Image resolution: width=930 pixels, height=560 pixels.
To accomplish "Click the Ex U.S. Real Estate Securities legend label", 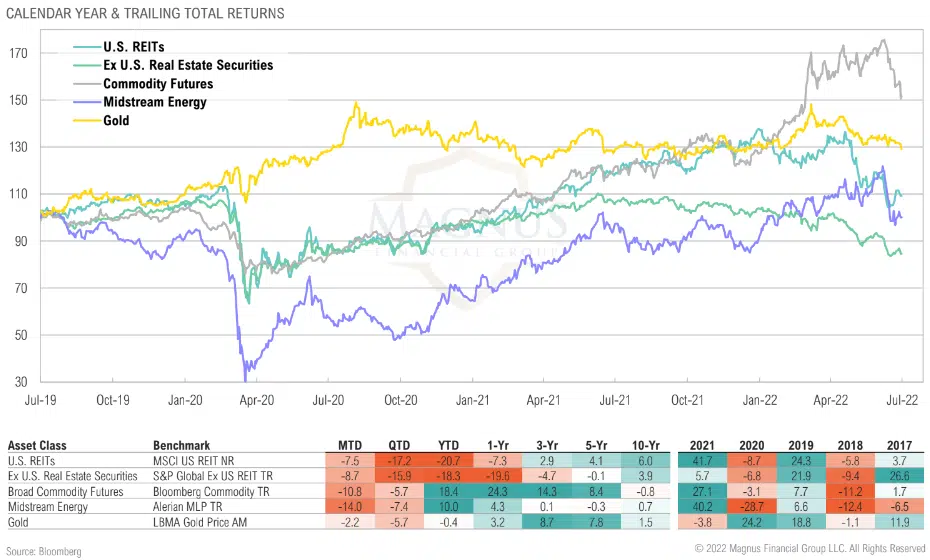I will coord(188,65).
